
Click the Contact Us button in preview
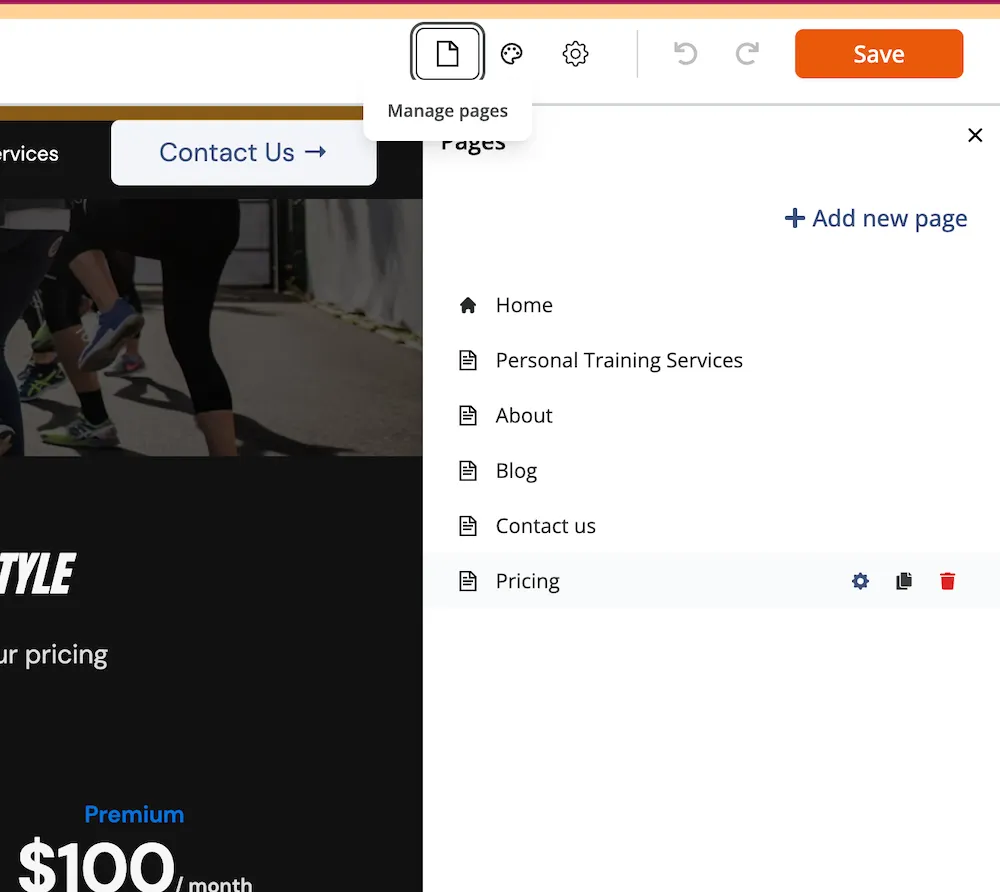click(244, 153)
